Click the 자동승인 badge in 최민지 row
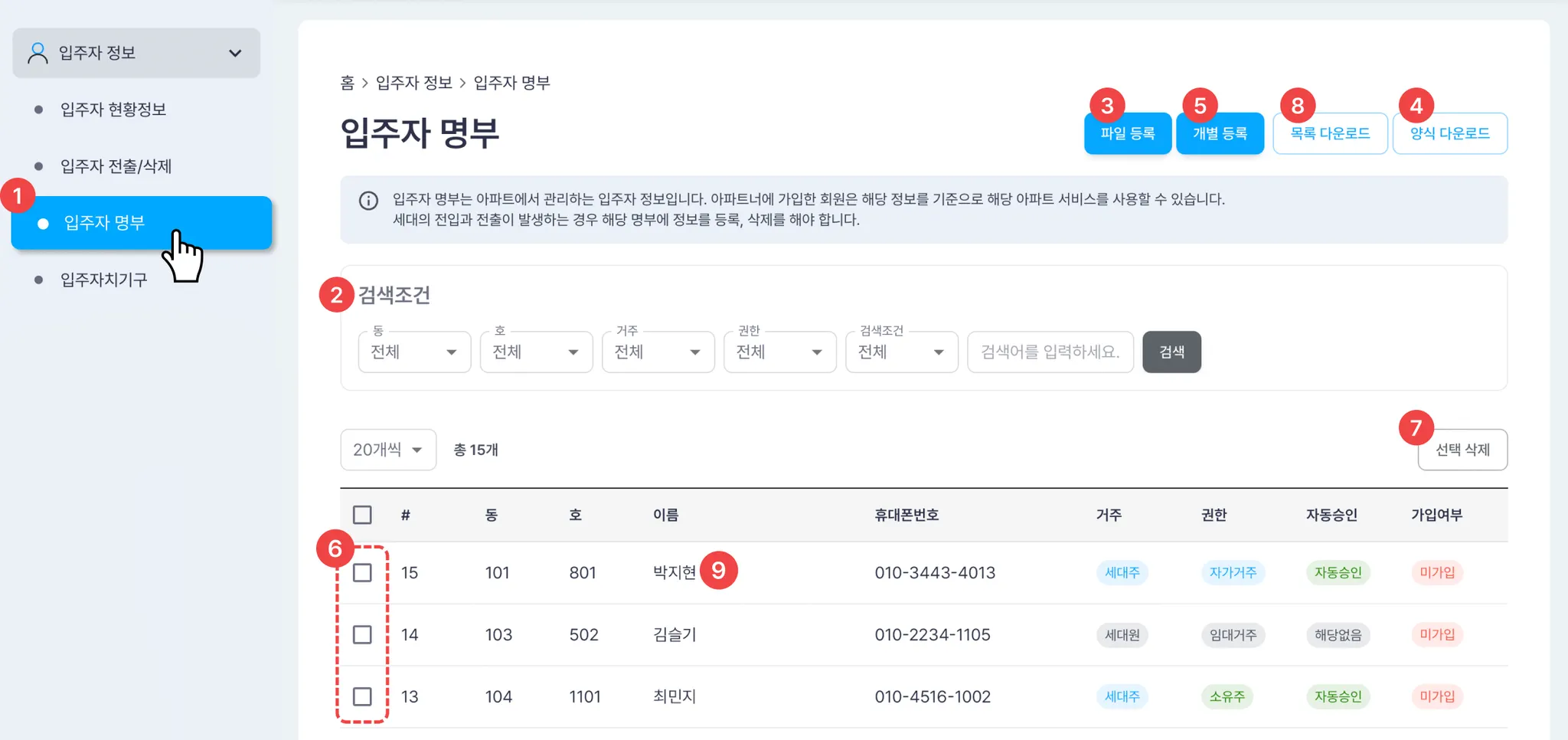This screenshot has width=1568, height=740. point(1338,696)
